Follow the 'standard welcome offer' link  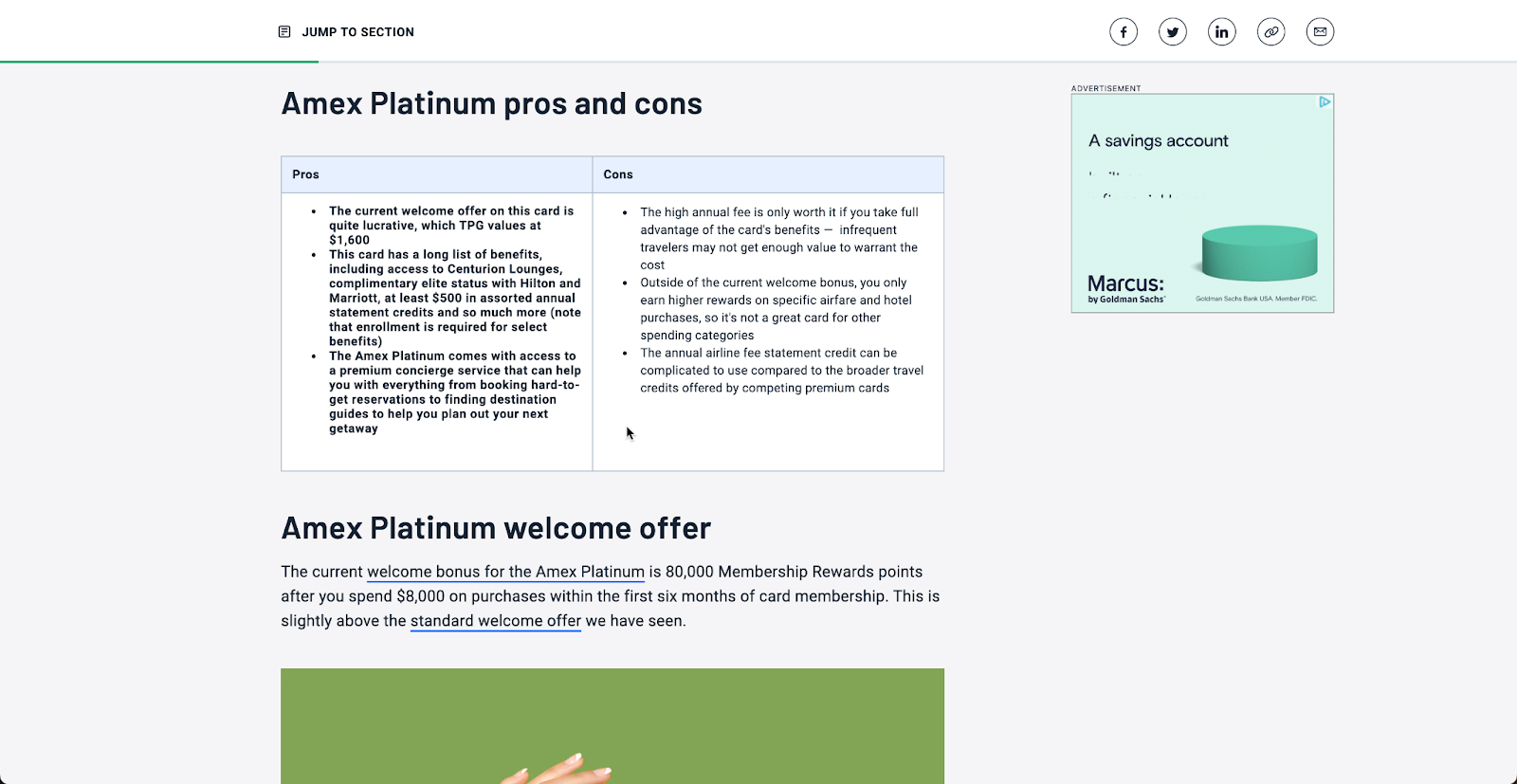(x=496, y=621)
